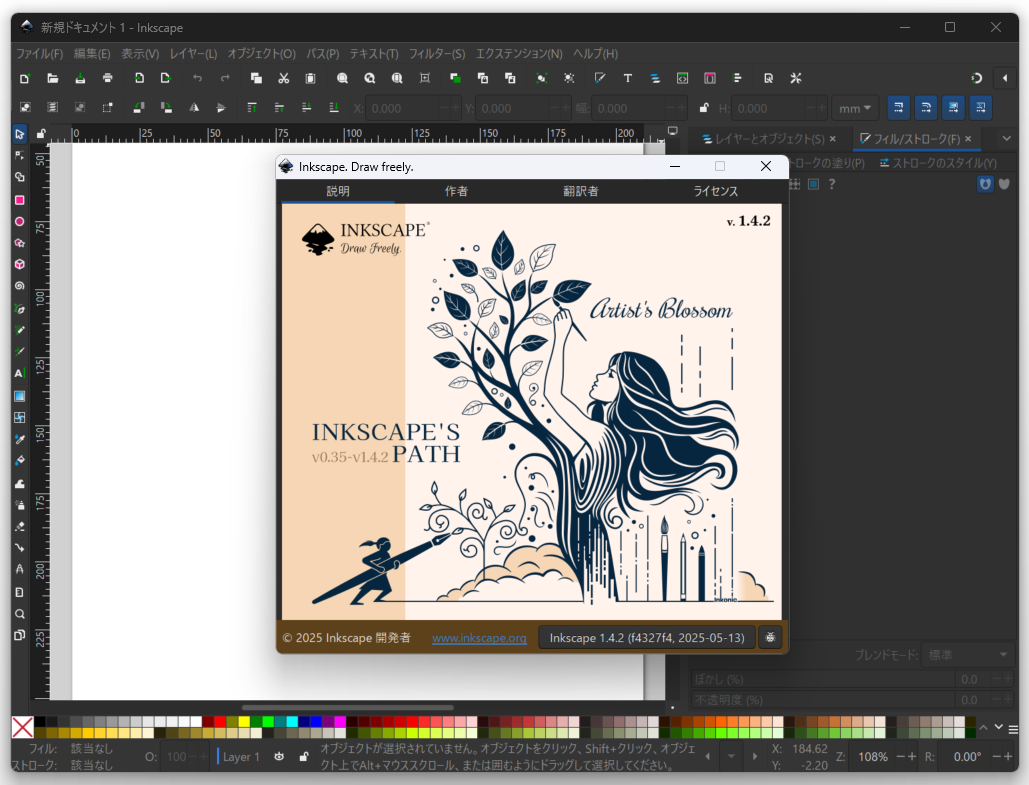
Task: Open the unit selector showing mm
Action: pyautogui.click(x=855, y=107)
